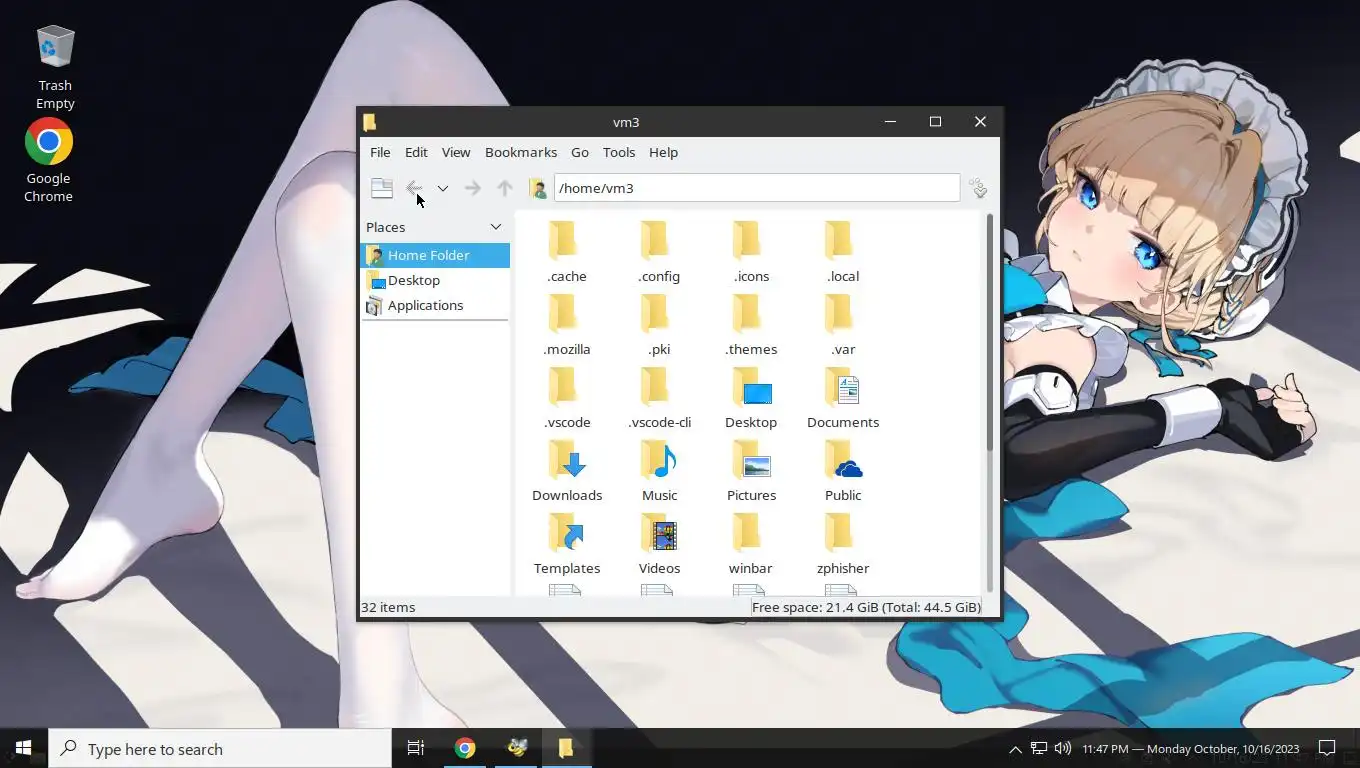Click the home folder toolbar icon
This screenshot has width=1360, height=768.
click(537, 188)
